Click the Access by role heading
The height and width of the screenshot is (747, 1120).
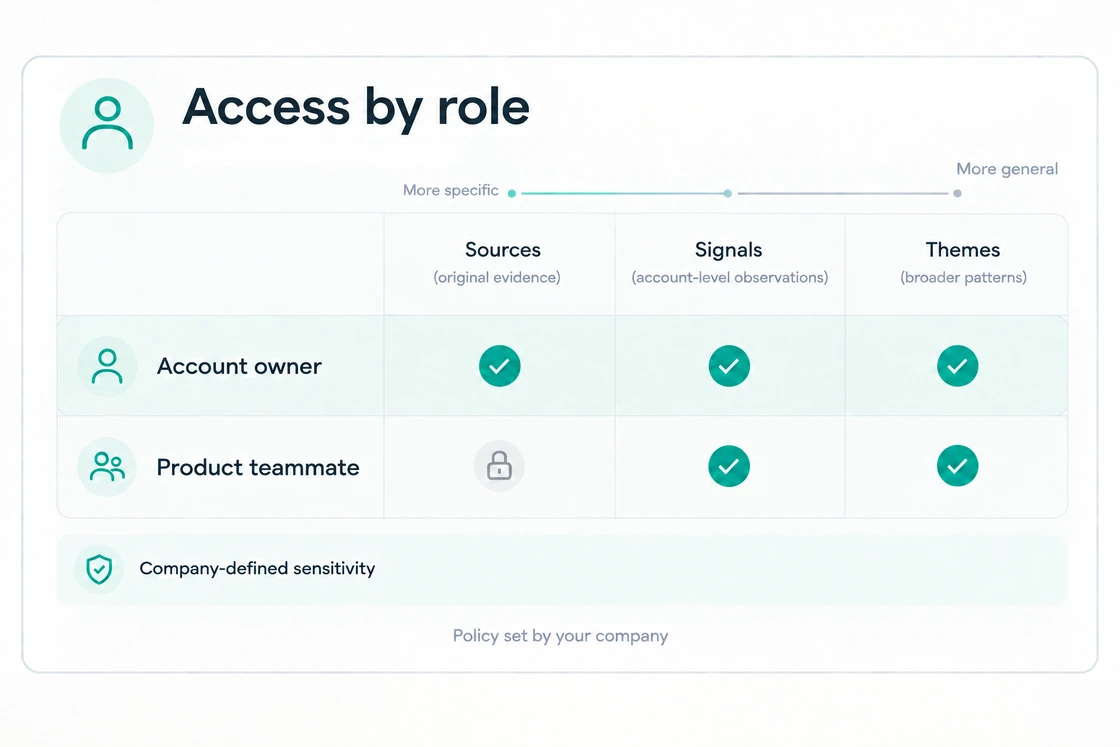(356, 107)
